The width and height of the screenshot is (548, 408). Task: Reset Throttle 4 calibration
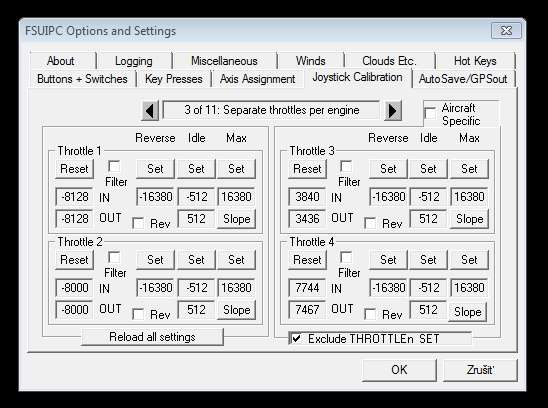tap(307, 260)
